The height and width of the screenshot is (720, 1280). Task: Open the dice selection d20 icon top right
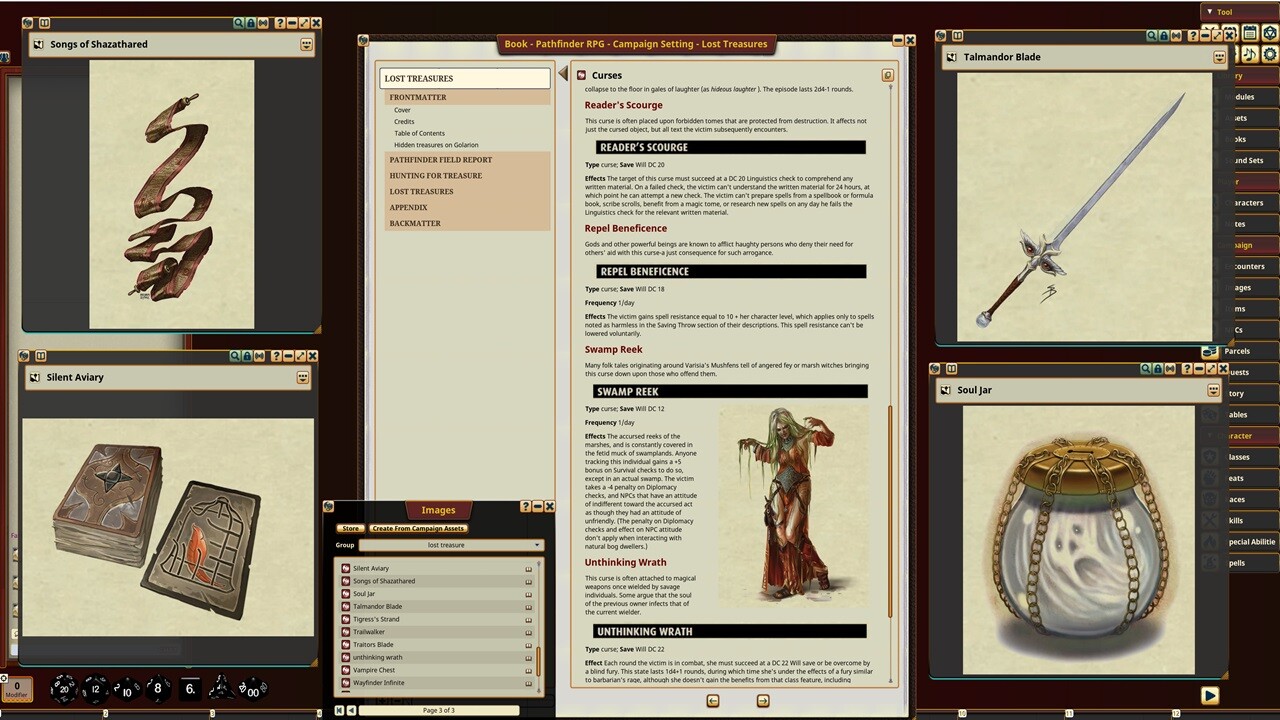[x=1268, y=33]
